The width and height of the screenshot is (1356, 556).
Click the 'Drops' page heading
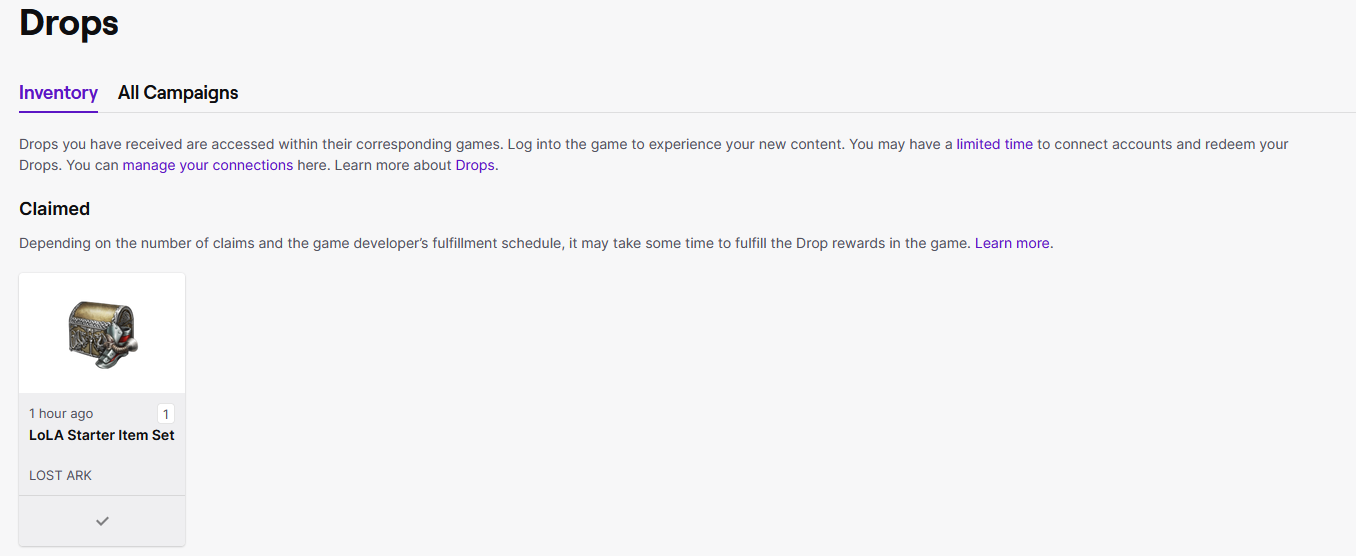click(x=69, y=23)
